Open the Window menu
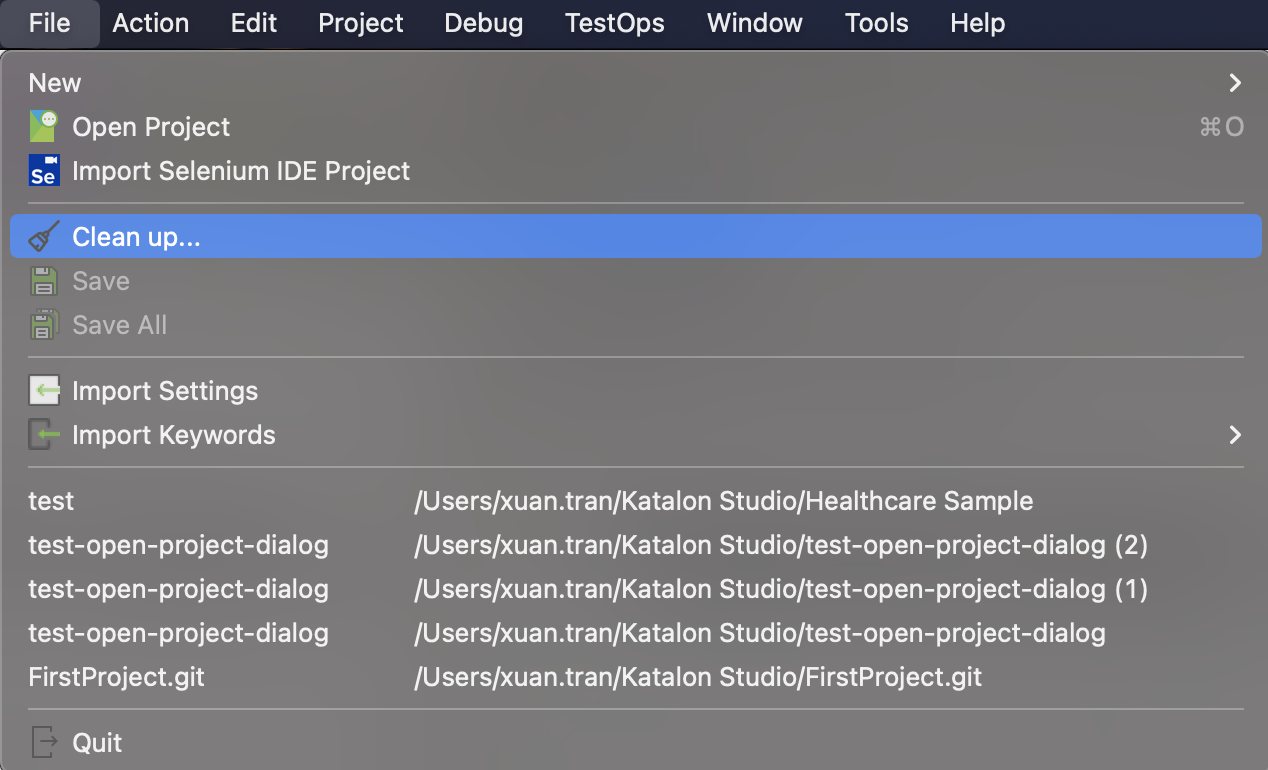1268x770 pixels. pyautogui.click(x=754, y=23)
